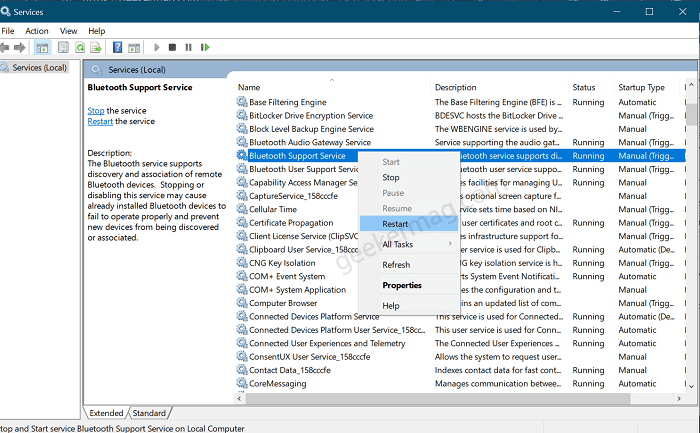Select the Base Filtering Engine service name
This screenshot has width=700, height=433.
(x=288, y=102)
